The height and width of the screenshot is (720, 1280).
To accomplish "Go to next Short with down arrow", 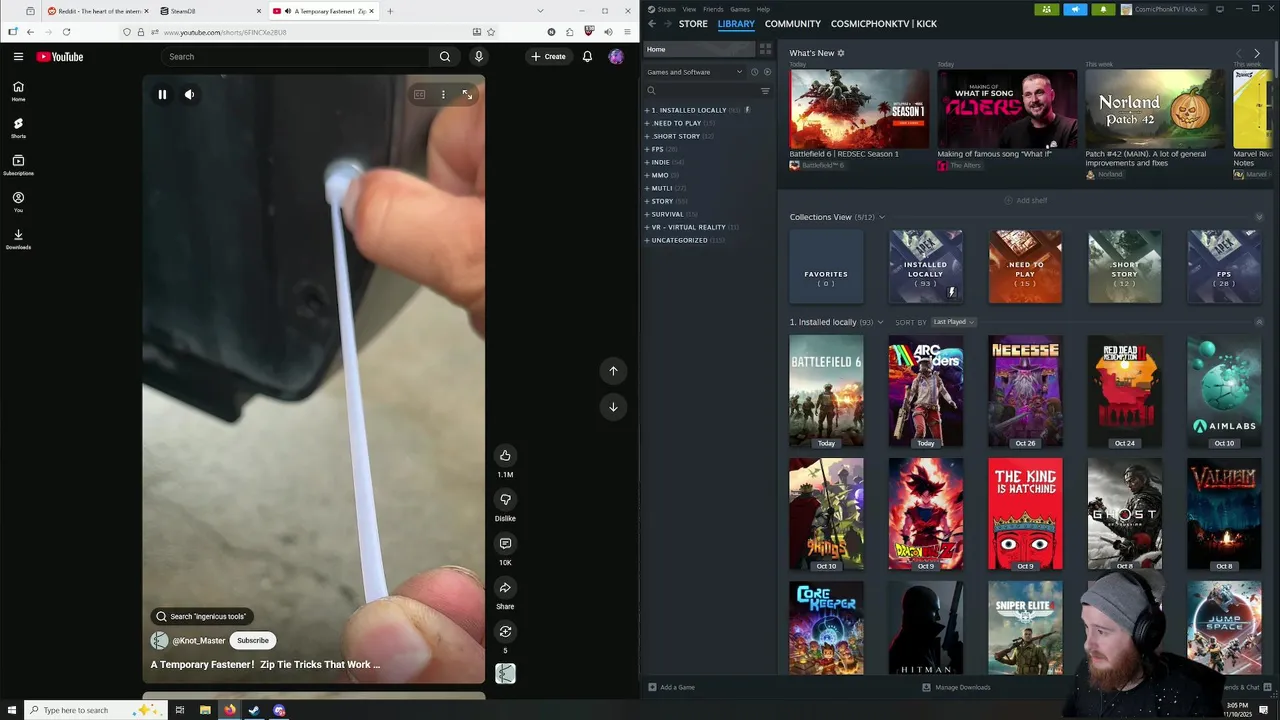I will coord(613,407).
